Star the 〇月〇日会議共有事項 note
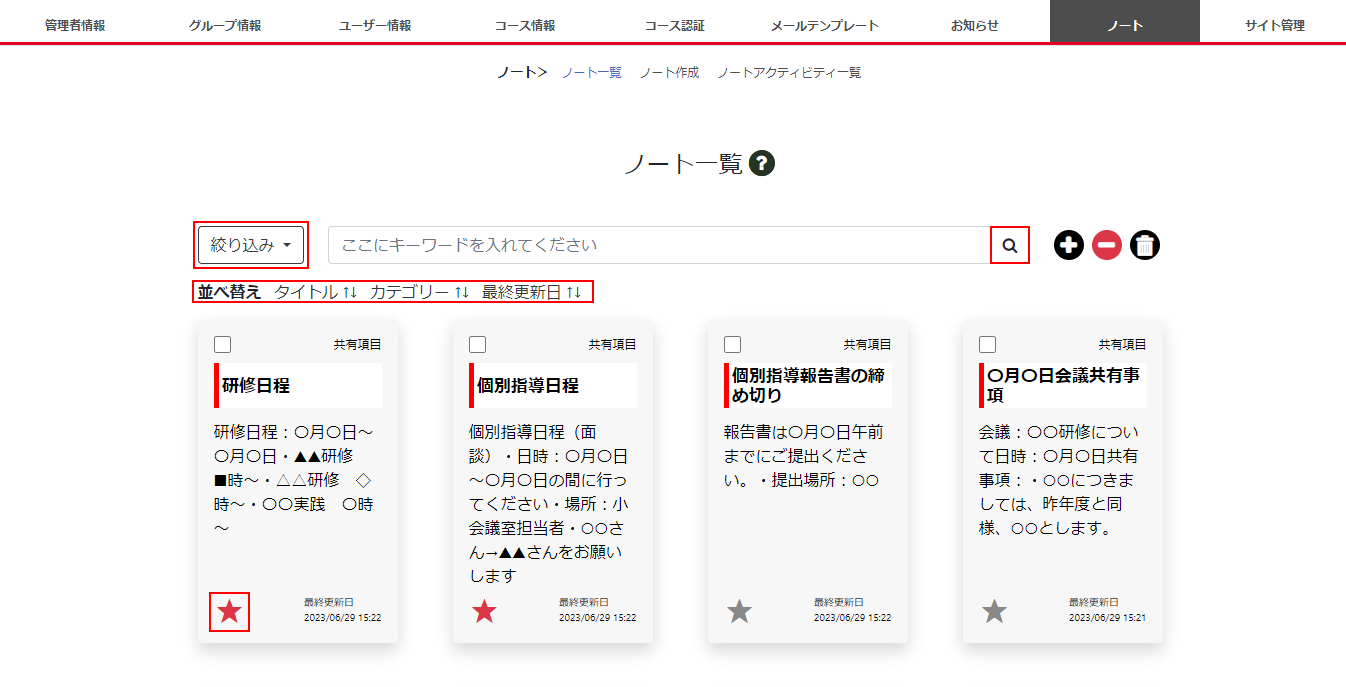 [x=994, y=611]
